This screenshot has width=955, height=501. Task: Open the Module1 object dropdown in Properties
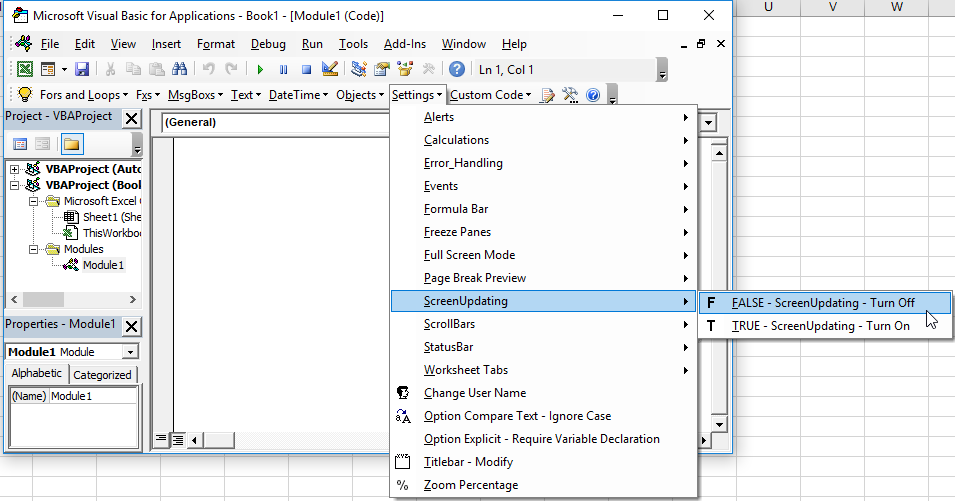click(131, 352)
